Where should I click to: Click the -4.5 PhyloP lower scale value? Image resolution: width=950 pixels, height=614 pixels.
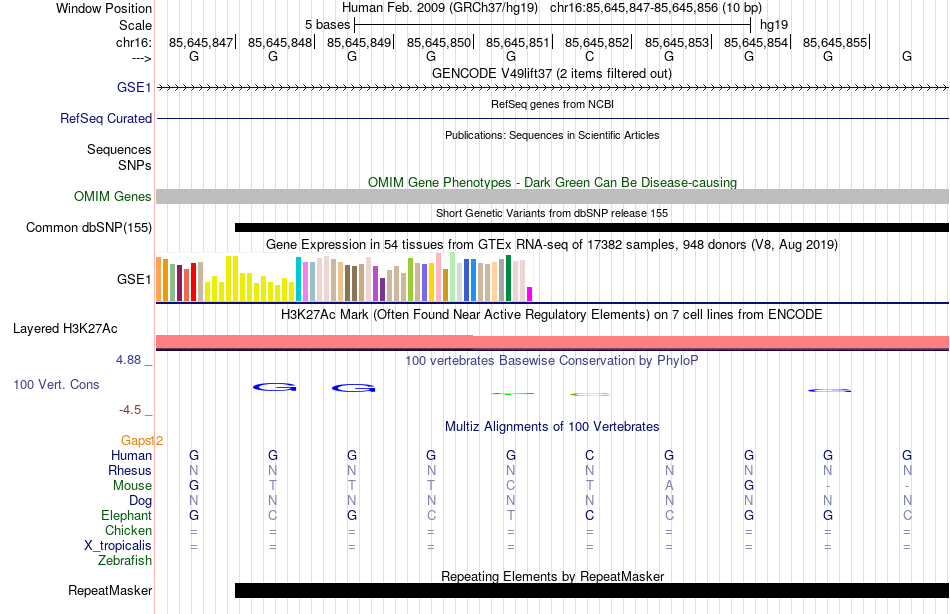tap(130, 410)
